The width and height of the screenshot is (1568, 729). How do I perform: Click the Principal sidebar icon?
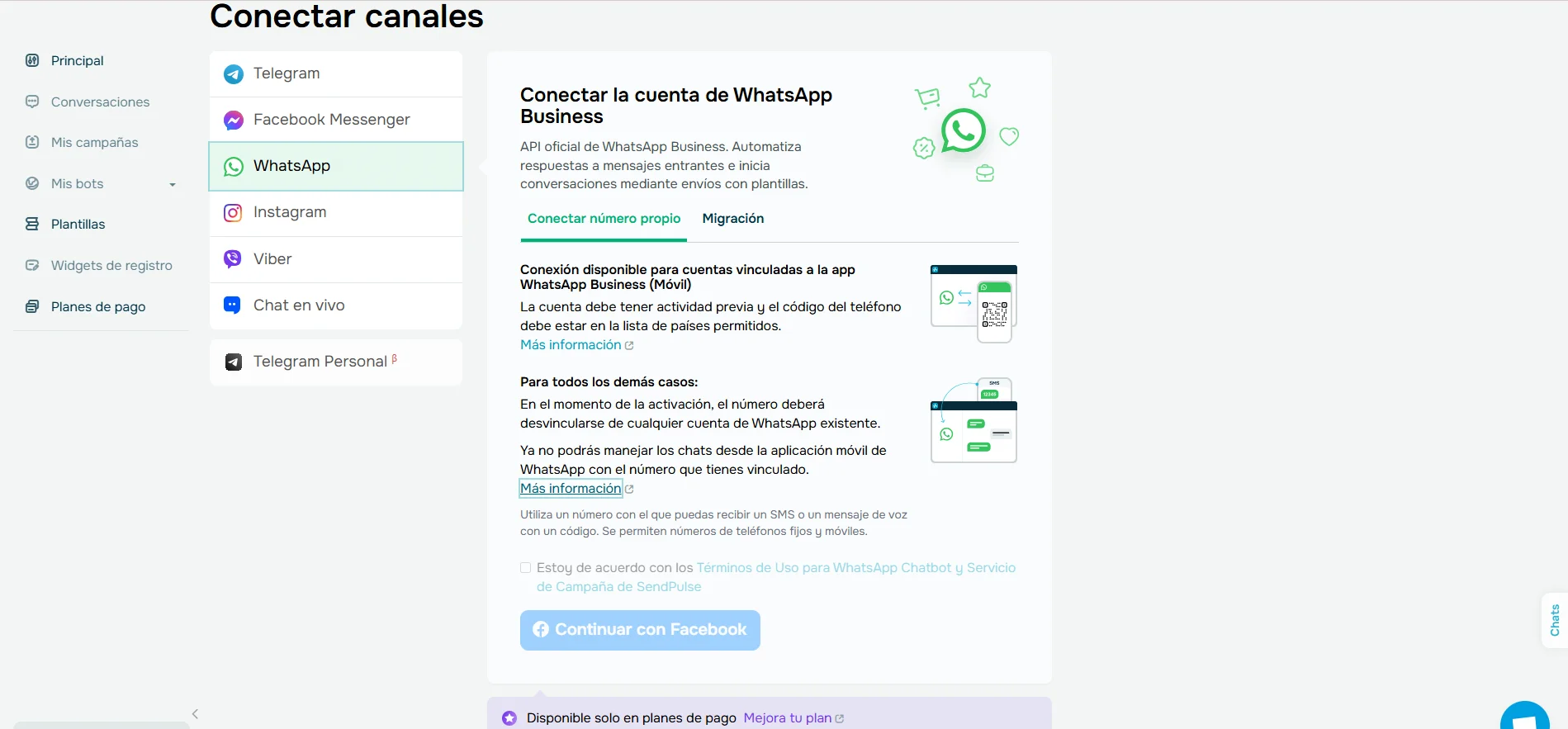(x=32, y=60)
